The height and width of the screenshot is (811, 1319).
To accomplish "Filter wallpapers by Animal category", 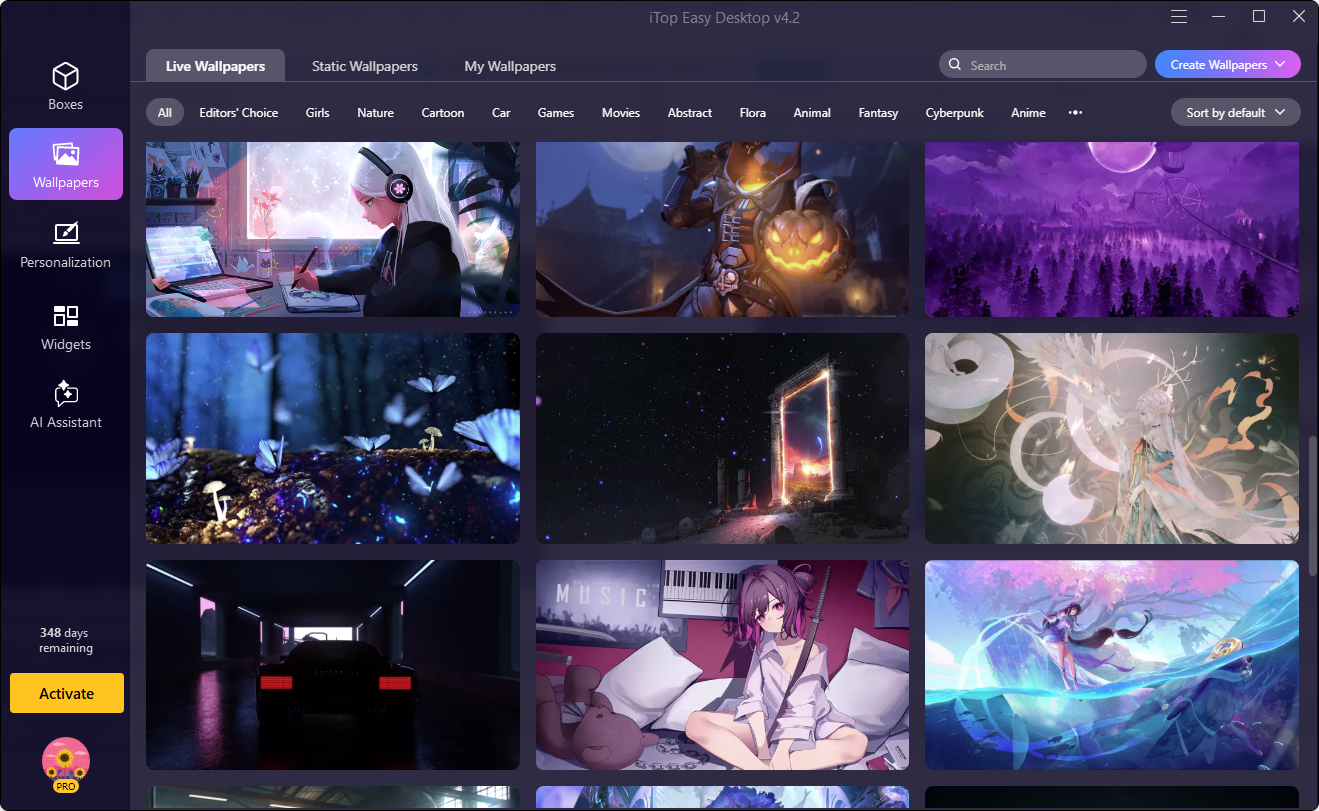I will click(x=812, y=113).
